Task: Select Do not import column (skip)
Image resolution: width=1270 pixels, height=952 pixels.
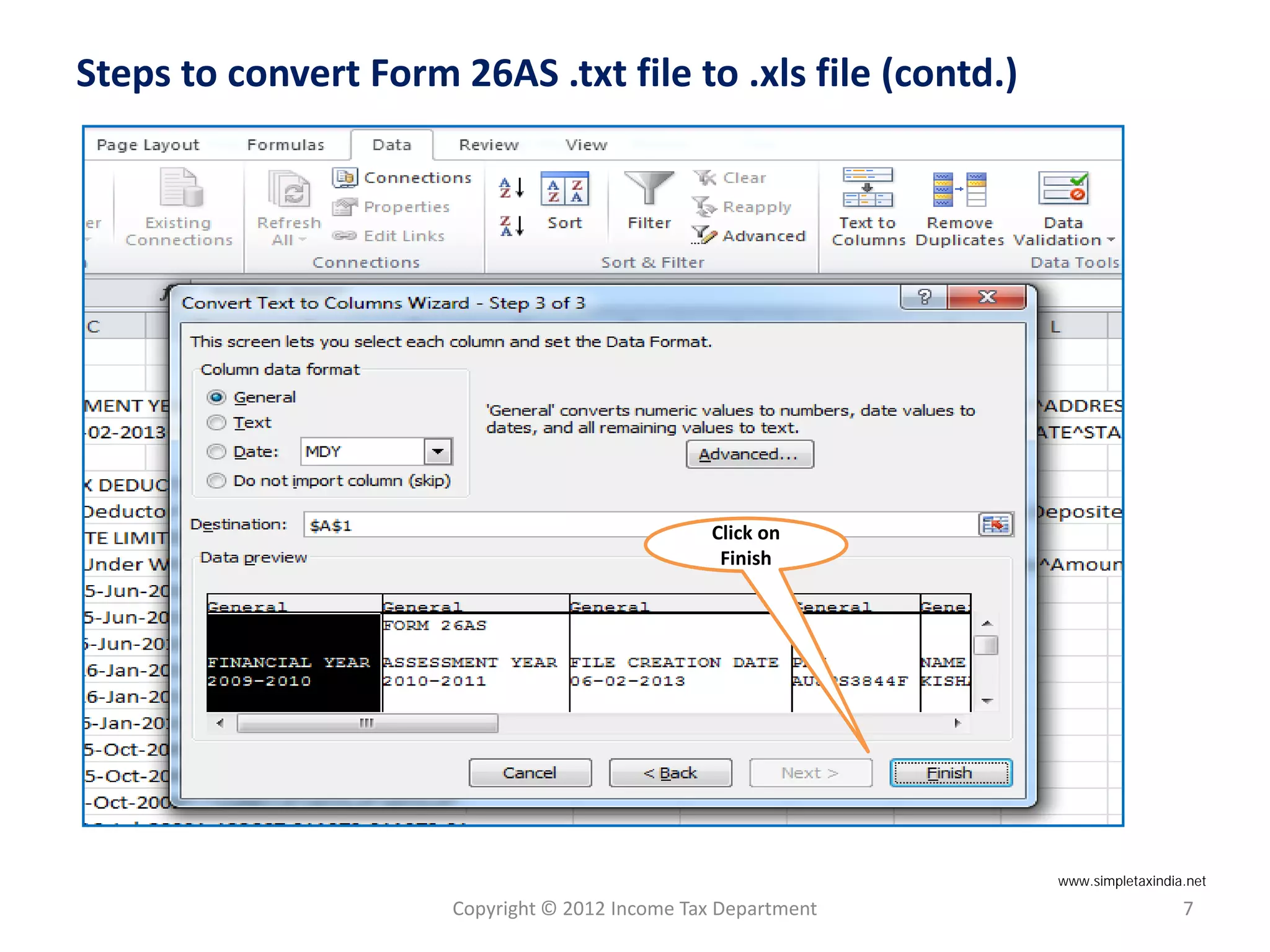Action: [216, 481]
